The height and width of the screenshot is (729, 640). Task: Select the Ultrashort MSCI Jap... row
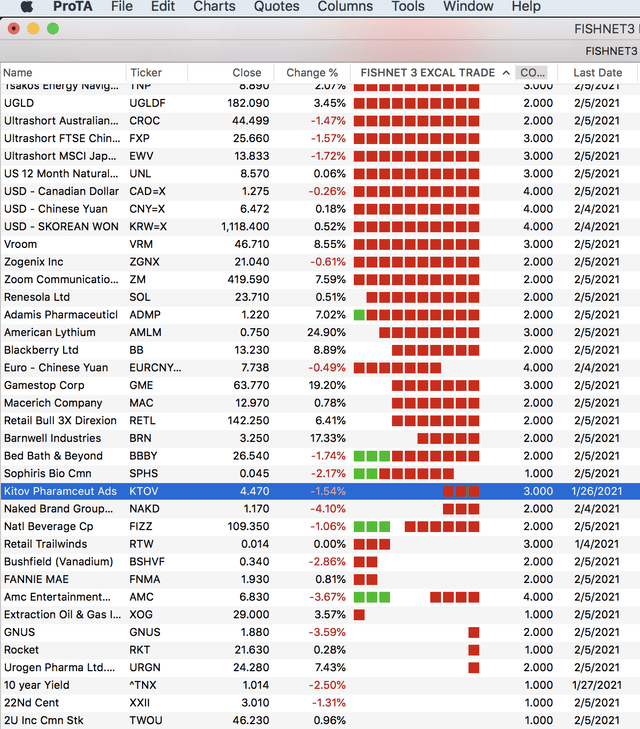pyautogui.click(x=320, y=156)
